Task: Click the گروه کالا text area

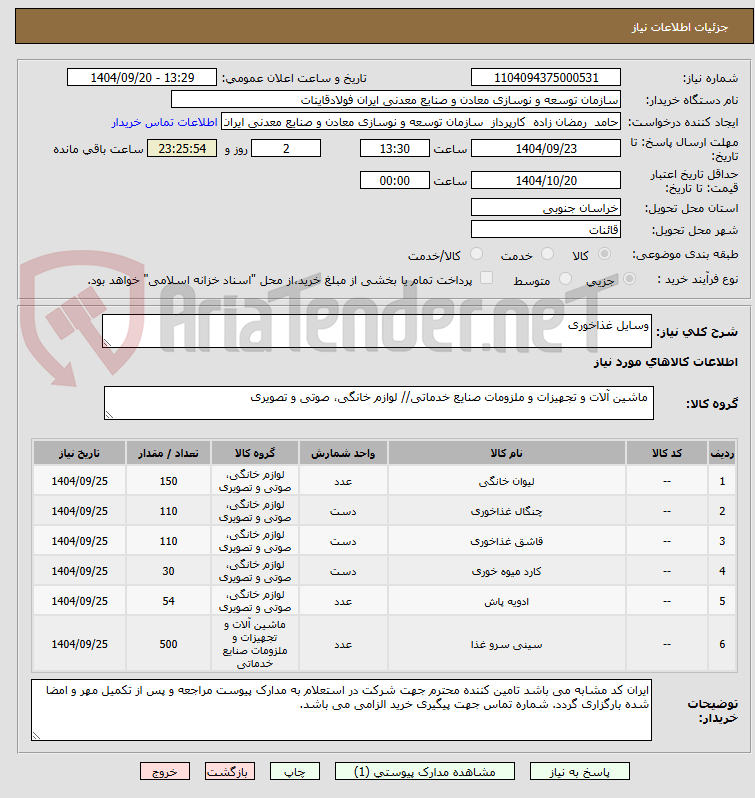Action: pyautogui.click(x=379, y=403)
